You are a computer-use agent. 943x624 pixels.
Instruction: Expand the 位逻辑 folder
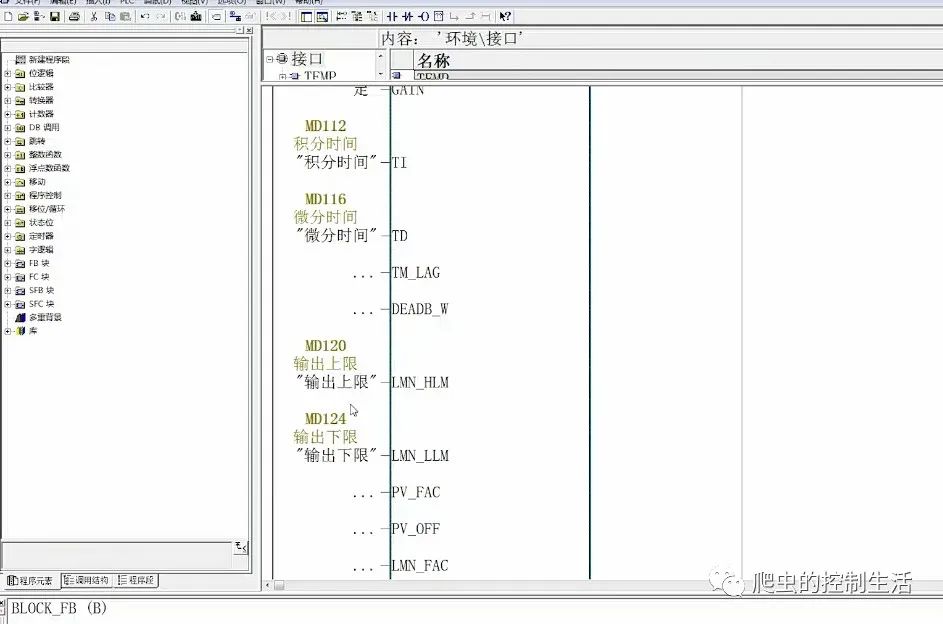click(7, 73)
